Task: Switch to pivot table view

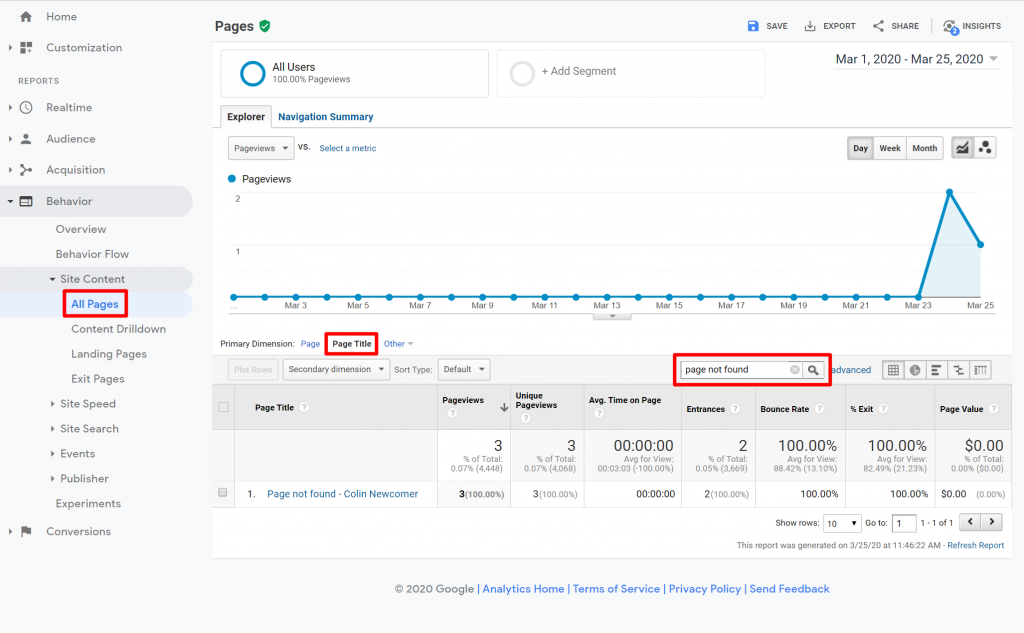Action: pyautogui.click(x=981, y=370)
